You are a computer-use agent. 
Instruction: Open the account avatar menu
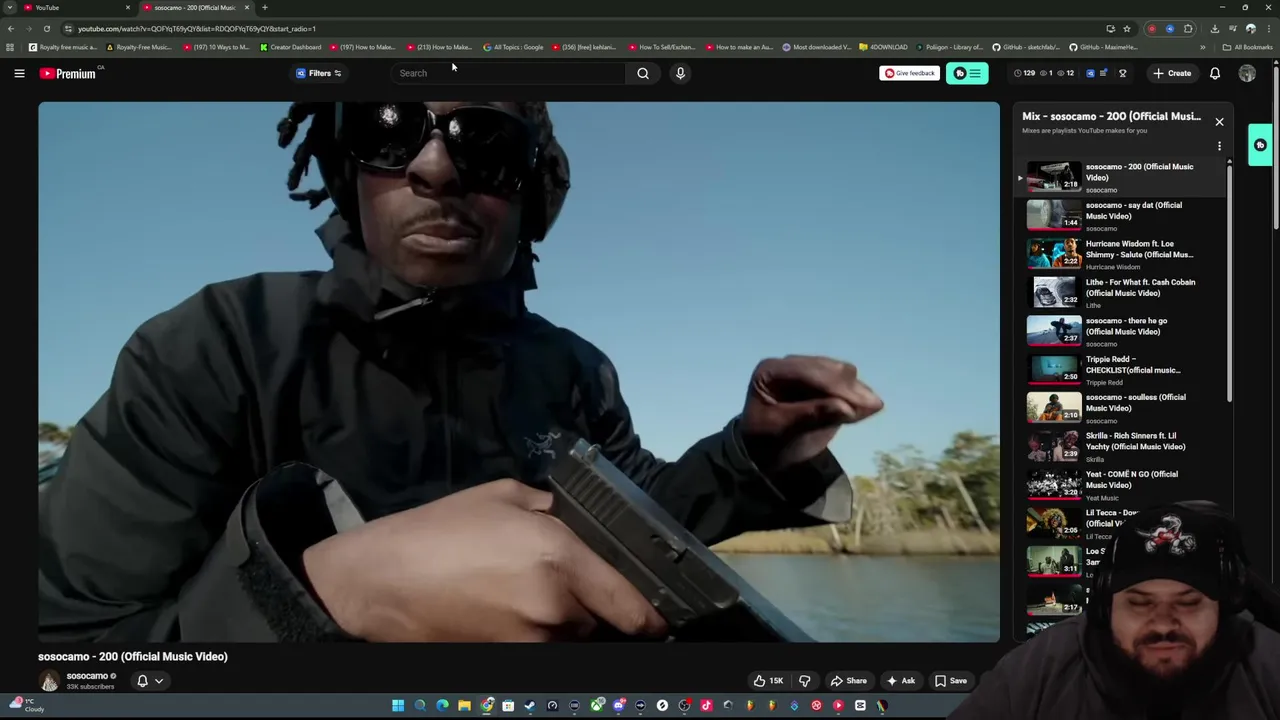(1247, 73)
